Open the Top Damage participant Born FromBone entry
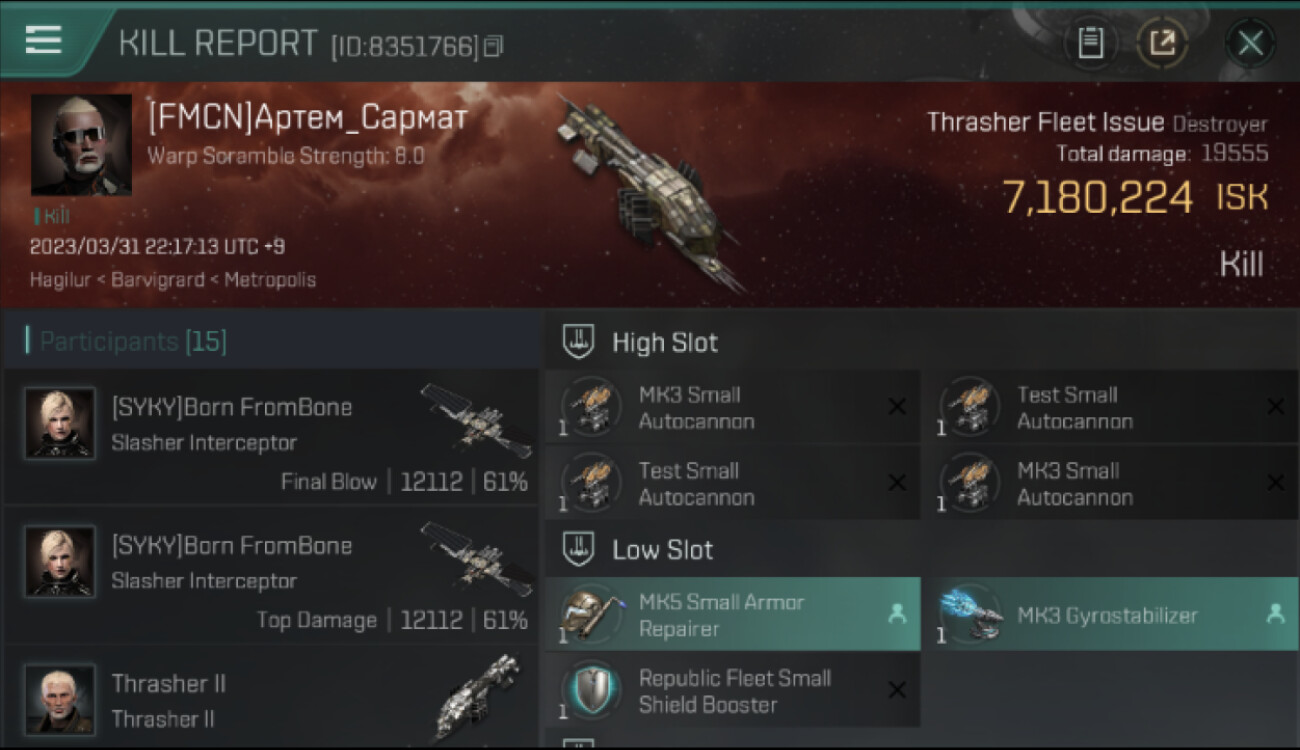 coord(270,575)
